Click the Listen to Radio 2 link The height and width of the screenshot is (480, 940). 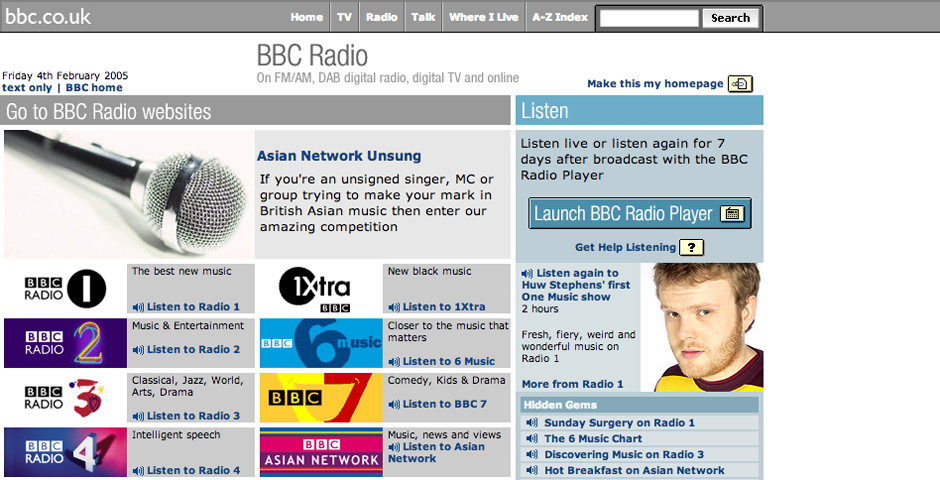(193, 349)
